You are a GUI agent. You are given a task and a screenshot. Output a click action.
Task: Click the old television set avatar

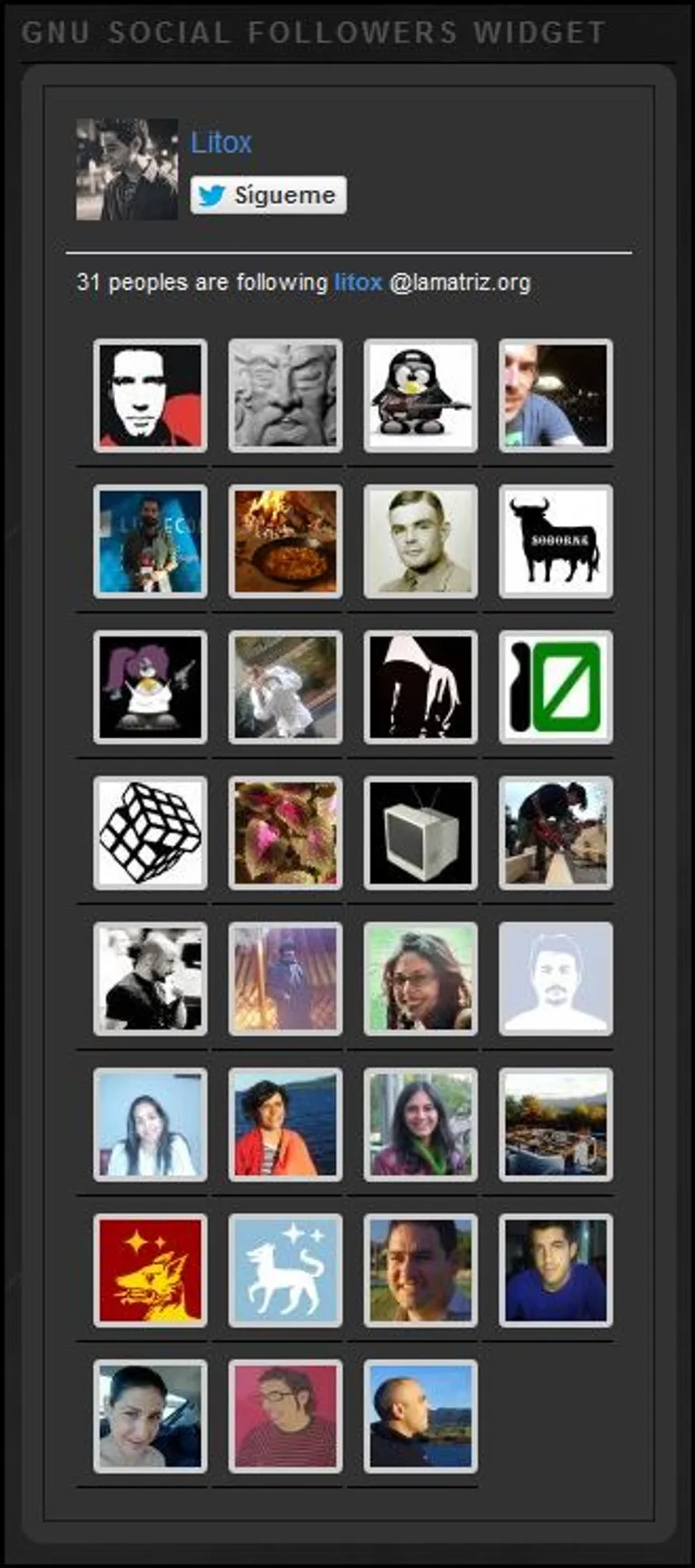[x=421, y=833]
